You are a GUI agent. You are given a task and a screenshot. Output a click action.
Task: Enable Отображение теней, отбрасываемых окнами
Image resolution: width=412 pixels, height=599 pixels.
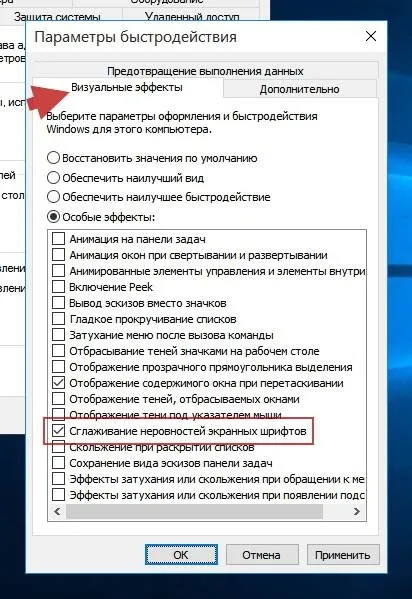click(x=58, y=399)
